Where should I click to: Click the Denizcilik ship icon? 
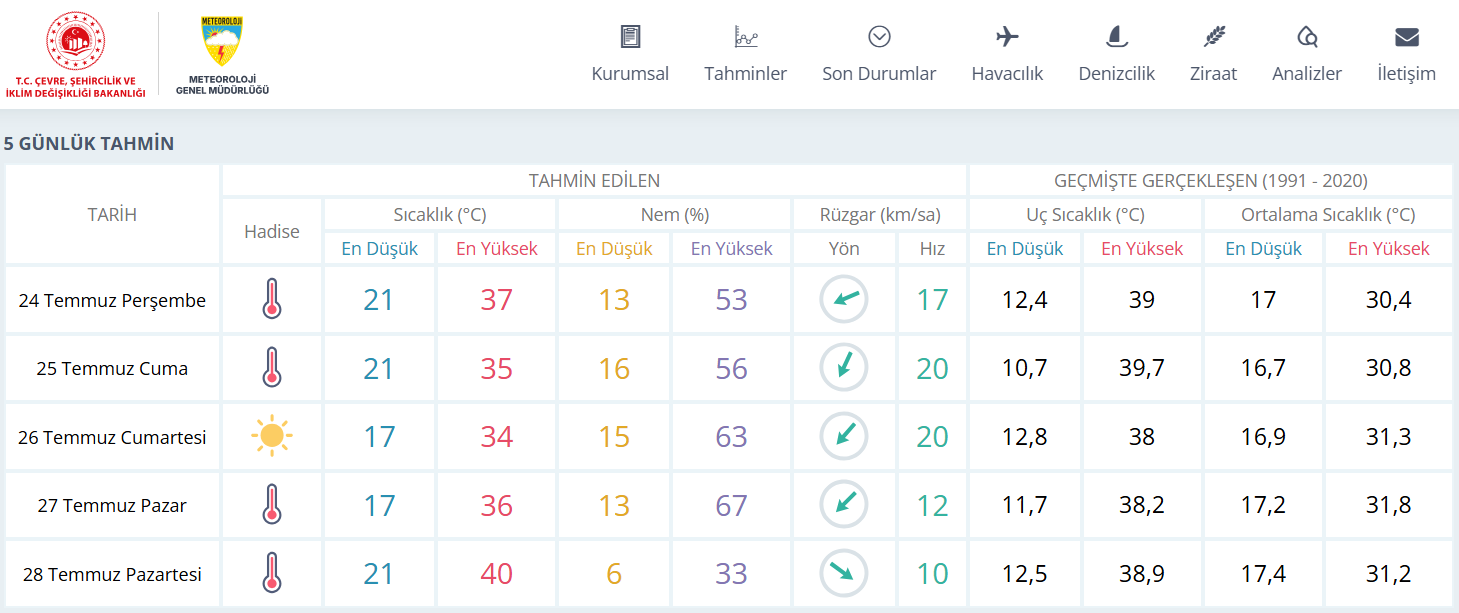pyautogui.click(x=1116, y=37)
